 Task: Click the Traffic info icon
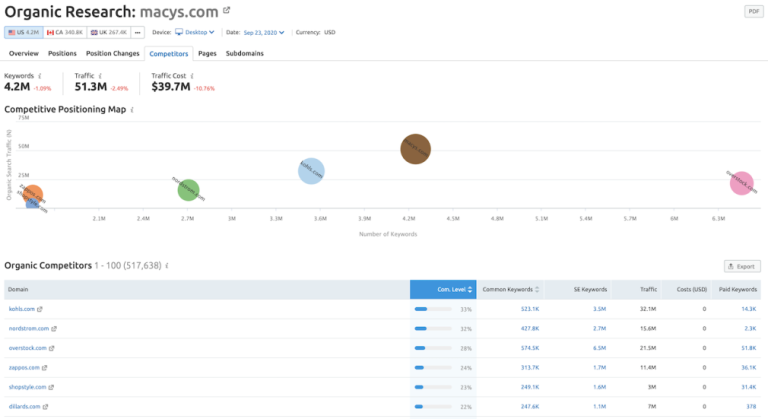[x=100, y=76]
